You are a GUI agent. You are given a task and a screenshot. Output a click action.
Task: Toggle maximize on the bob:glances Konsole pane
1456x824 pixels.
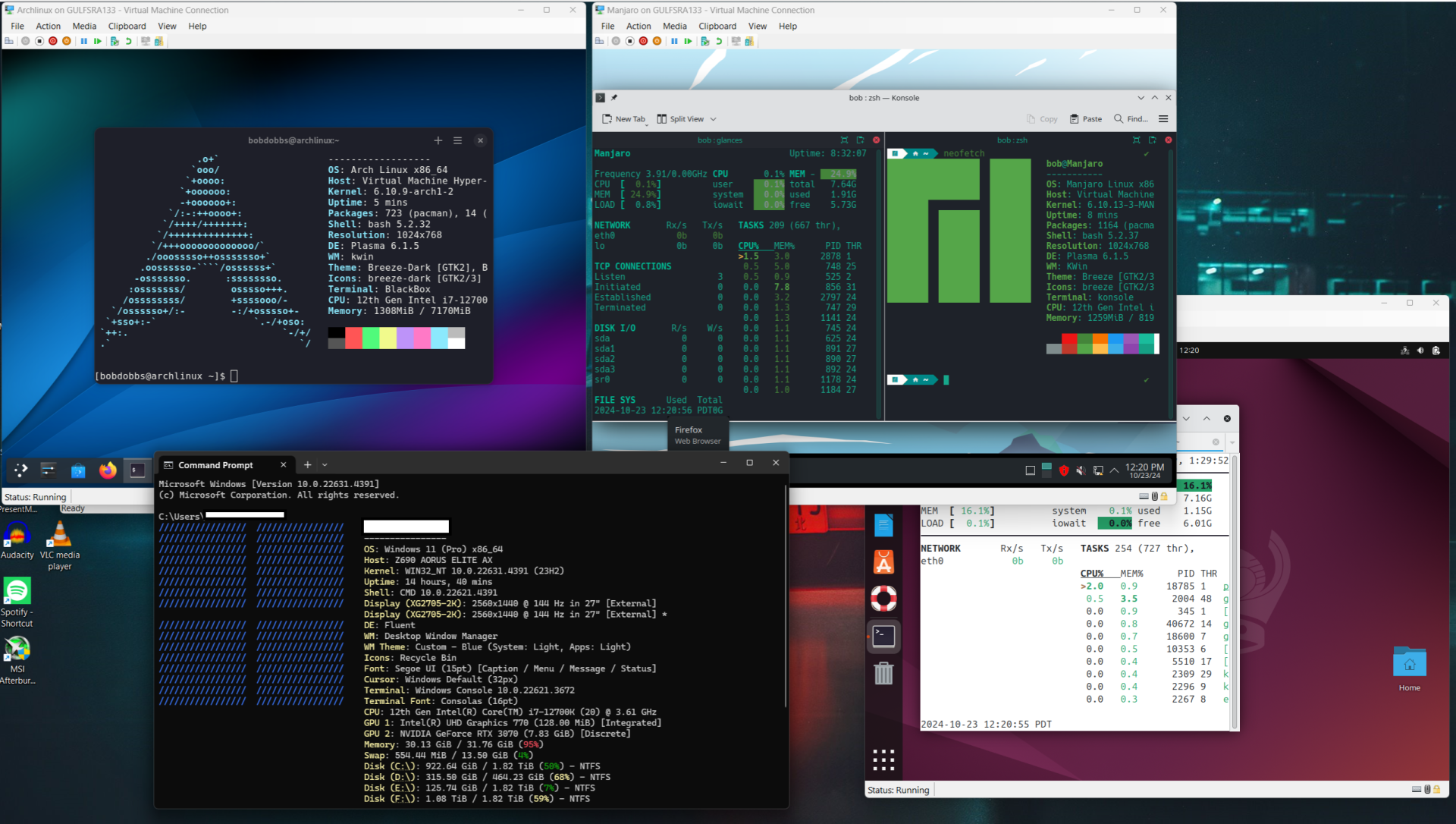pos(844,140)
